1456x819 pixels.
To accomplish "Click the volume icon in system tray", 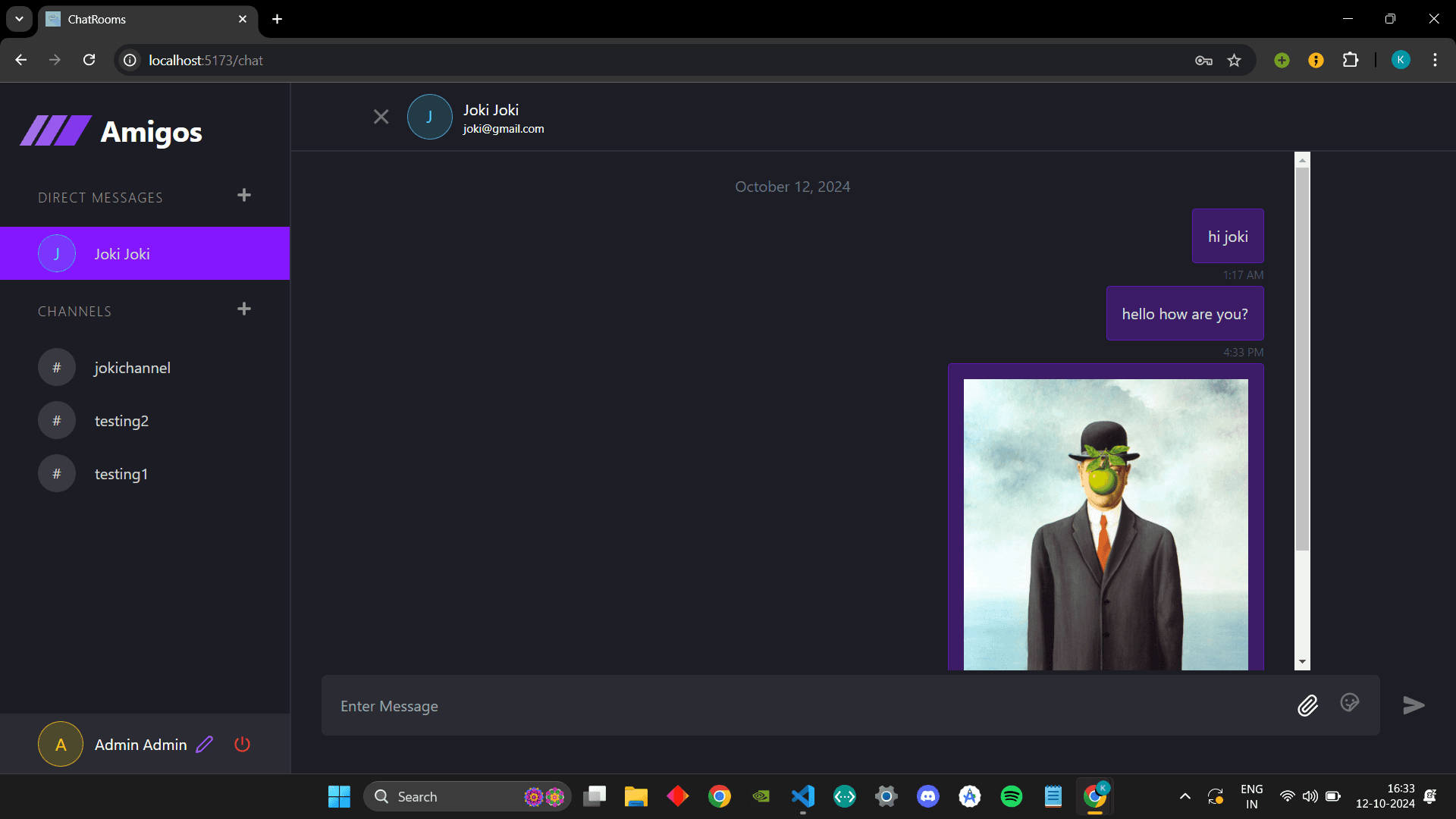I will [1310, 796].
